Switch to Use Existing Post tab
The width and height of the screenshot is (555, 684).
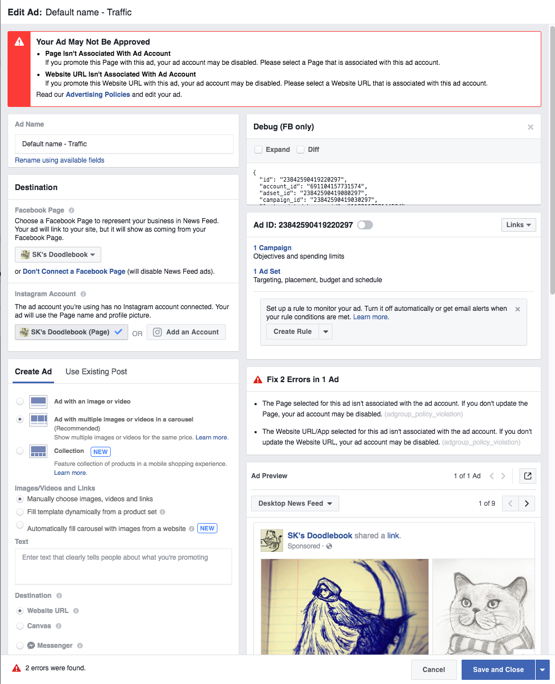point(96,372)
